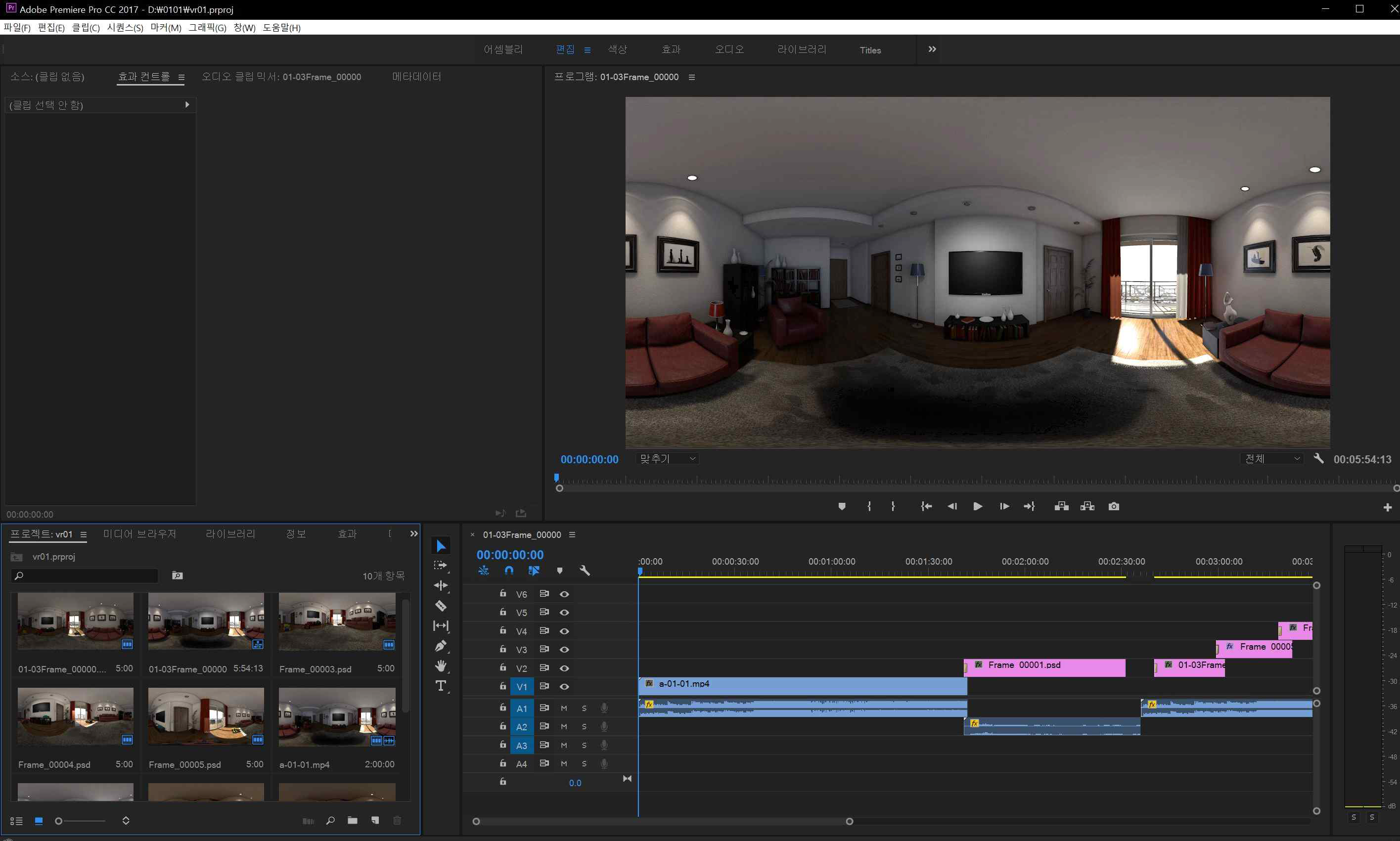The width and height of the screenshot is (1400, 841).
Task: Hide track V6 output with eye icon
Action: 564,594
